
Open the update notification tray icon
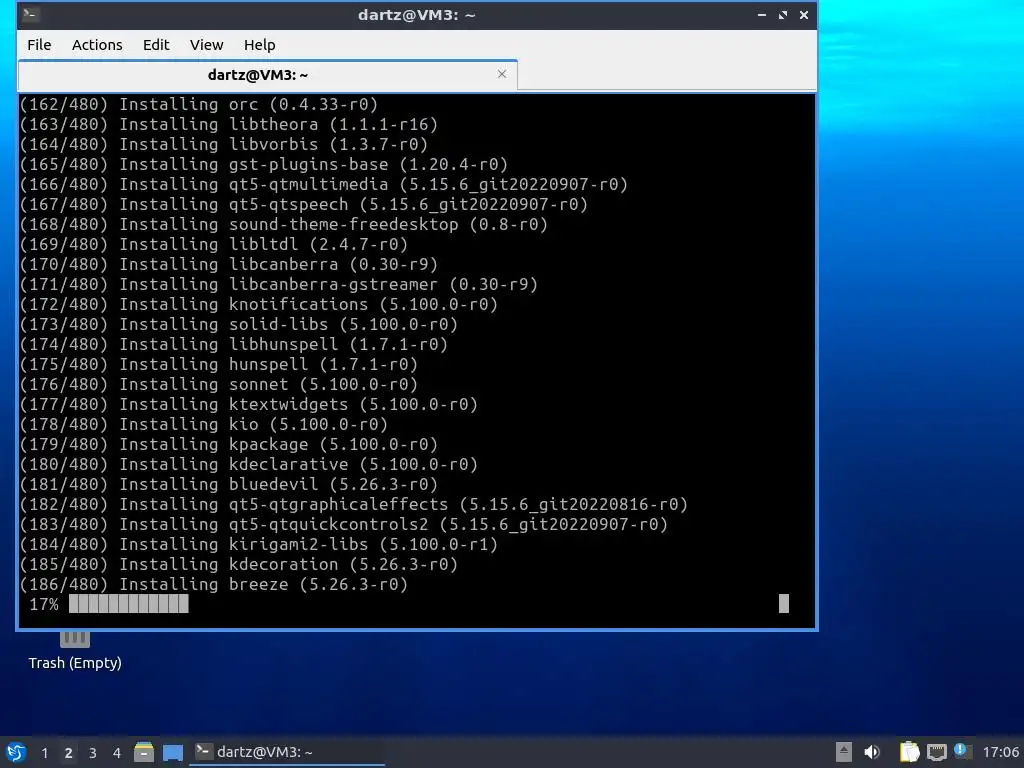pos(961,751)
